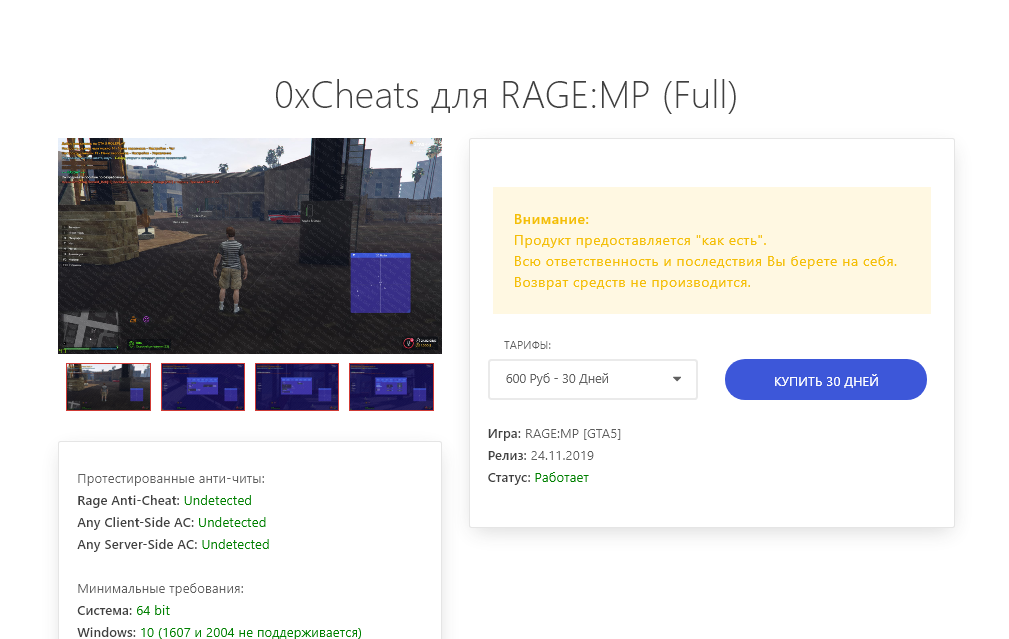The image size is (1009, 639).
Task: Click Windows value "10 (1607 и 2004 не поддерживается)"
Action: (x=251, y=633)
